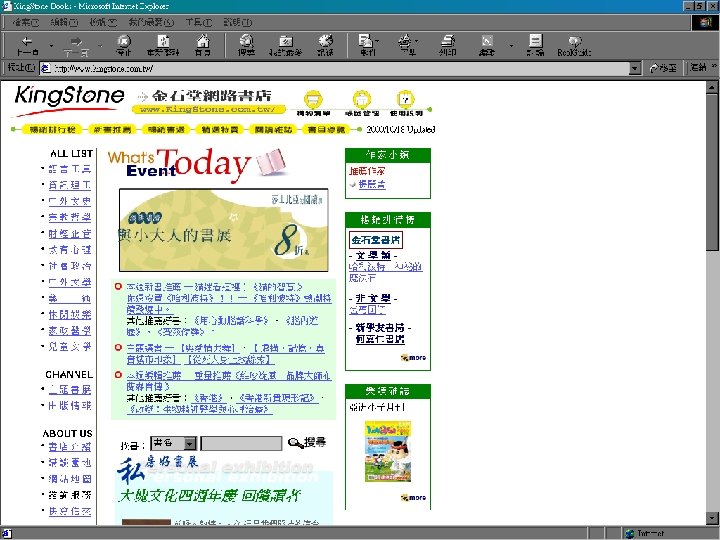Click the Edit page toolbar icon
The height and width of the screenshot is (540, 720).
coord(487,45)
